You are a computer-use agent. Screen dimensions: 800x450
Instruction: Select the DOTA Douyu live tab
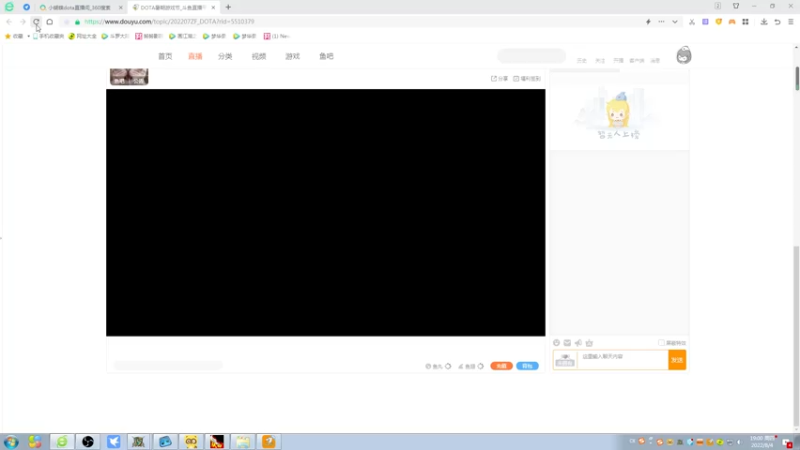(x=172, y=7)
